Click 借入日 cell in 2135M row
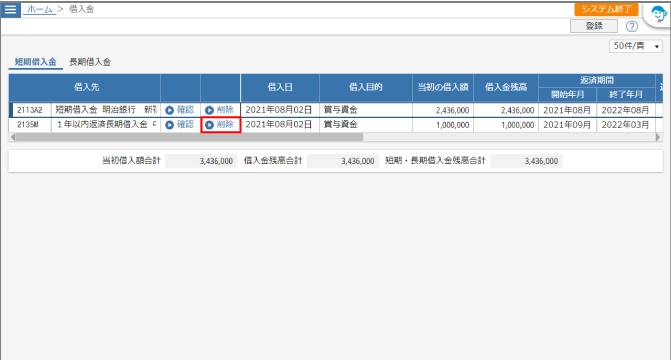This screenshot has height=360, width=671. (x=280, y=125)
